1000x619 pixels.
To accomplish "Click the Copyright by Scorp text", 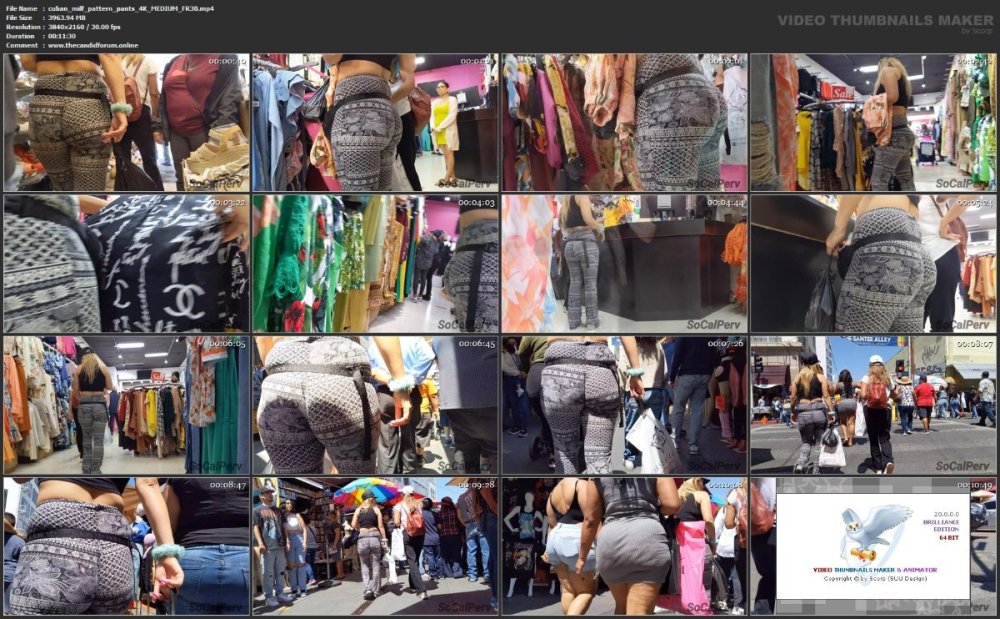I will (873, 579).
